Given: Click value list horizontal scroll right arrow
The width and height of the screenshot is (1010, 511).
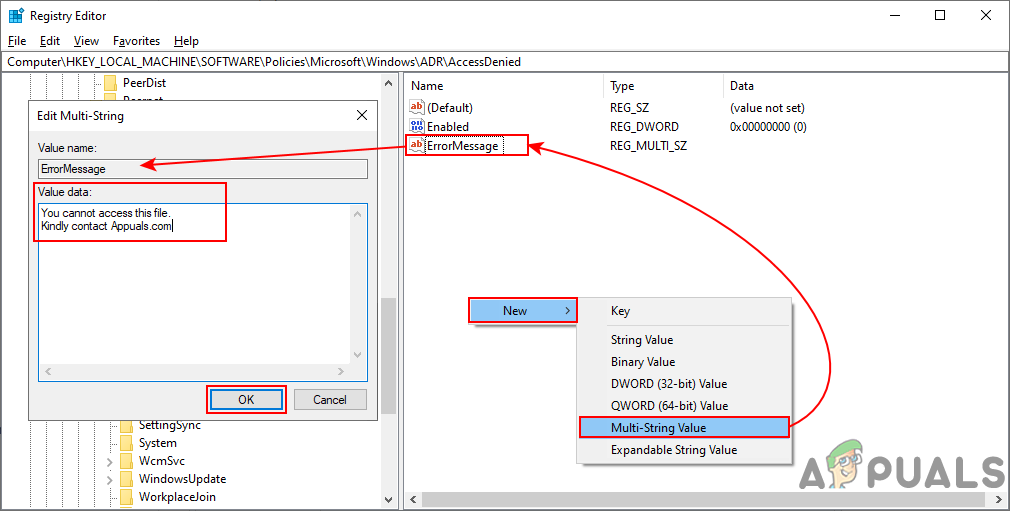Looking at the screenshot, I should [x=998, y=500].
